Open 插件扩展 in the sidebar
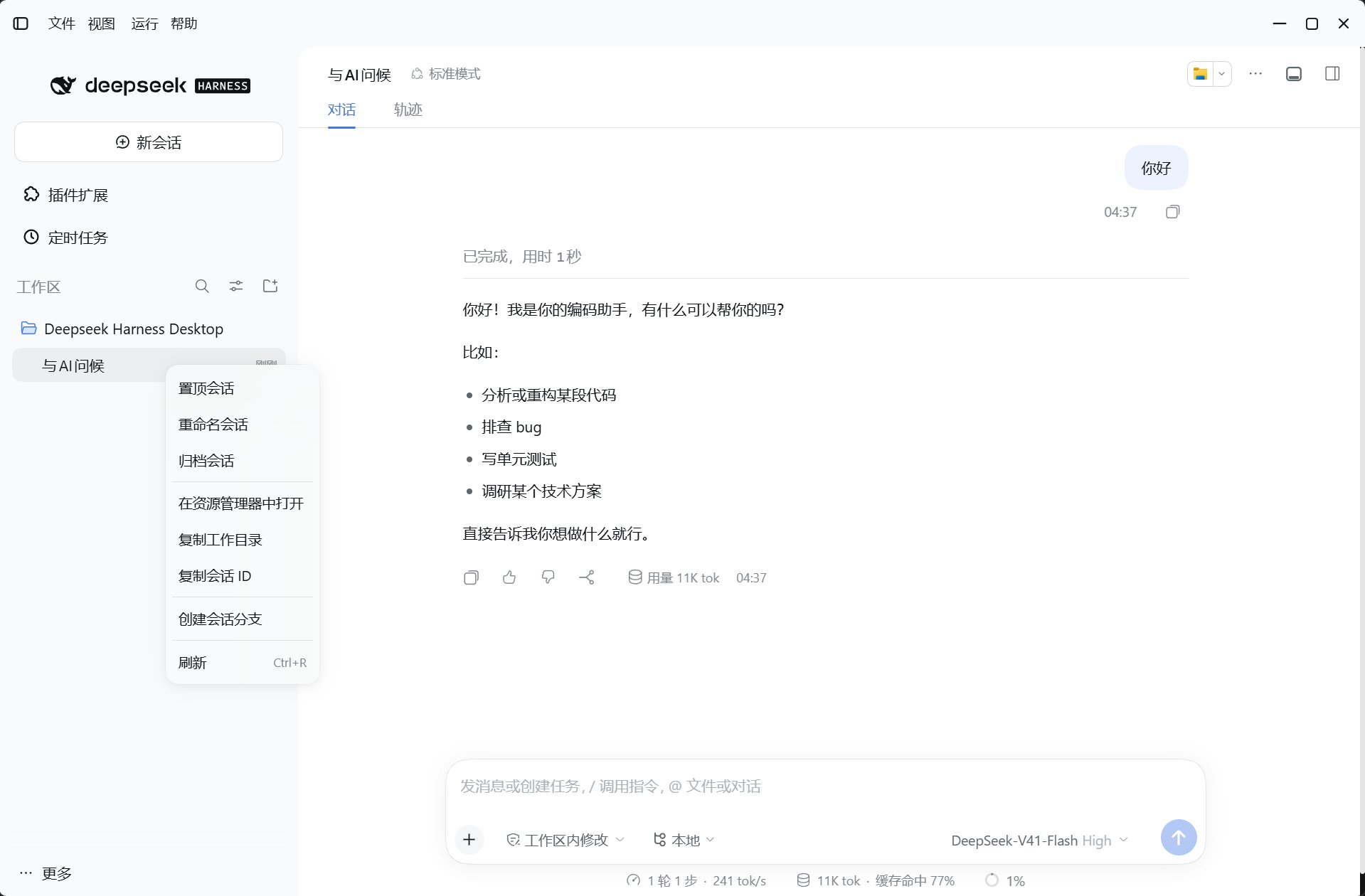Image resolution: width=1365 pixels, height=896 pixels. pyautogui.click(x=65, y=195)
